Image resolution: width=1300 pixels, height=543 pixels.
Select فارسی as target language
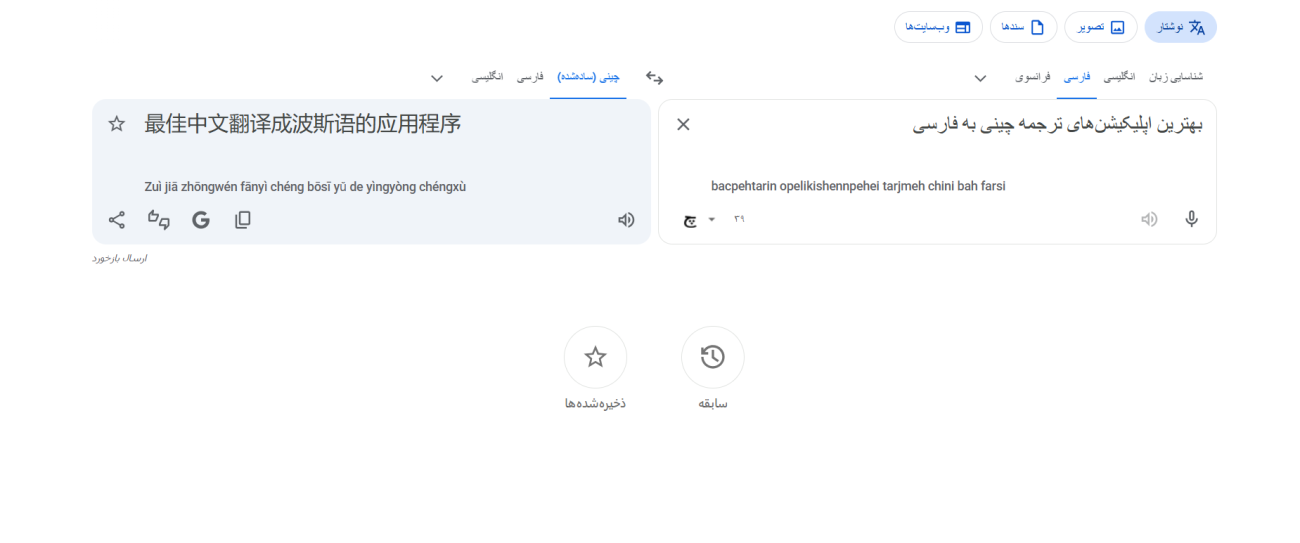tap(530, 77)
